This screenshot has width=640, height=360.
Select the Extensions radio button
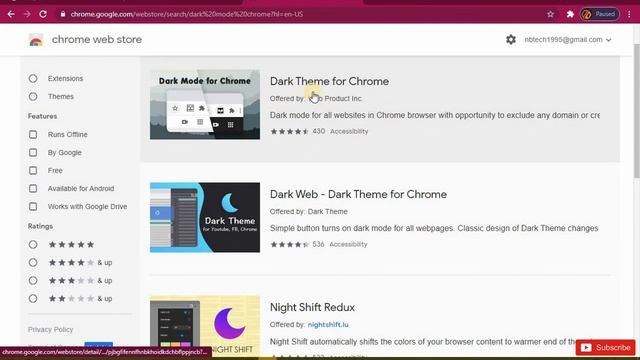point(33,78)
